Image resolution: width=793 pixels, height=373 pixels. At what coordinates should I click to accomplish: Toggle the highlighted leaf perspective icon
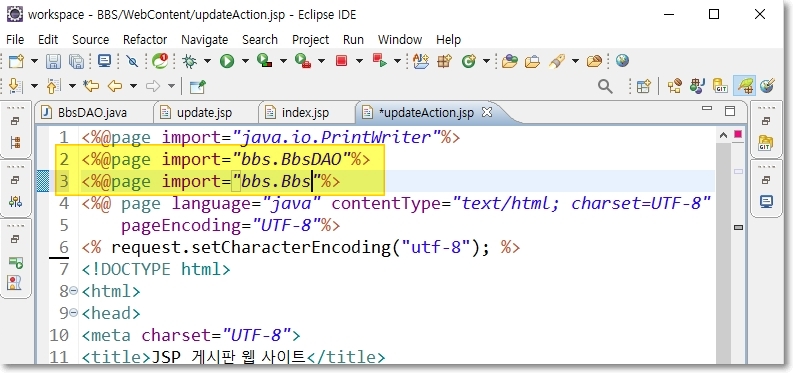point(745,86)
